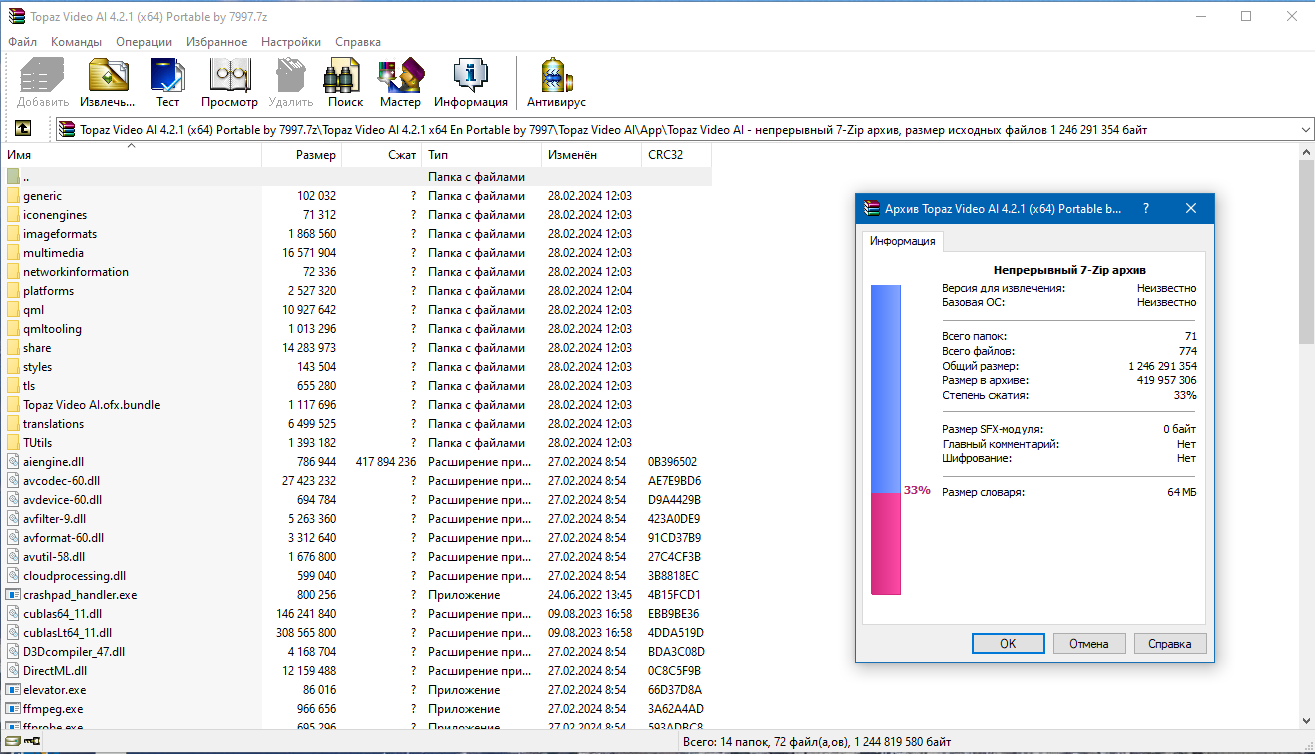Click the Отмена button in the dialog
Viewport: 1315px width, 754px height.
click(x=1089, y=643)
